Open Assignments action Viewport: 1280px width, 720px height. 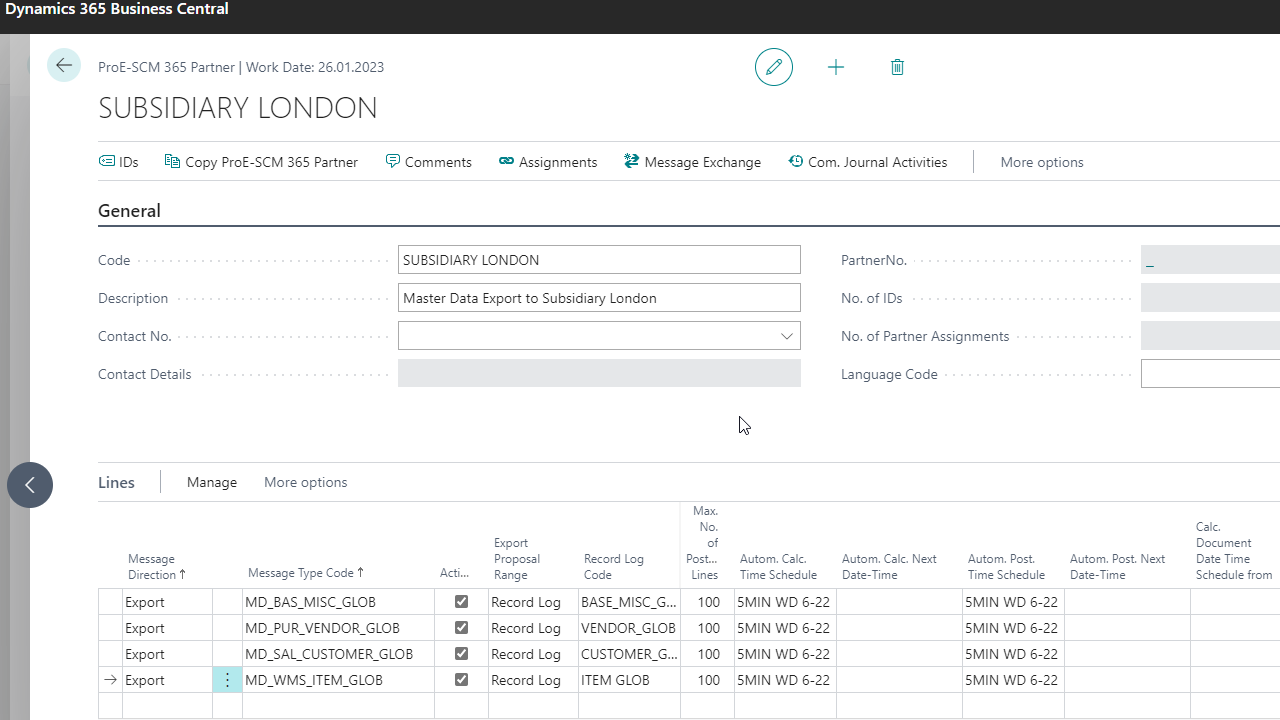tap(548, 162)
